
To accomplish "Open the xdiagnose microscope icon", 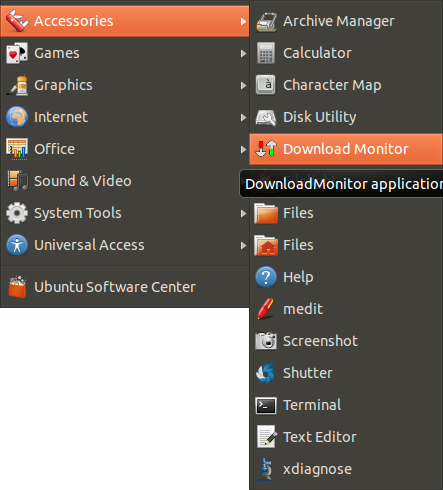I will tap(266, 469).
